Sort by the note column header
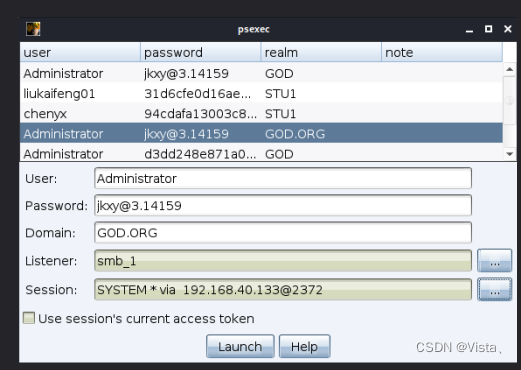 pos(442,52)
